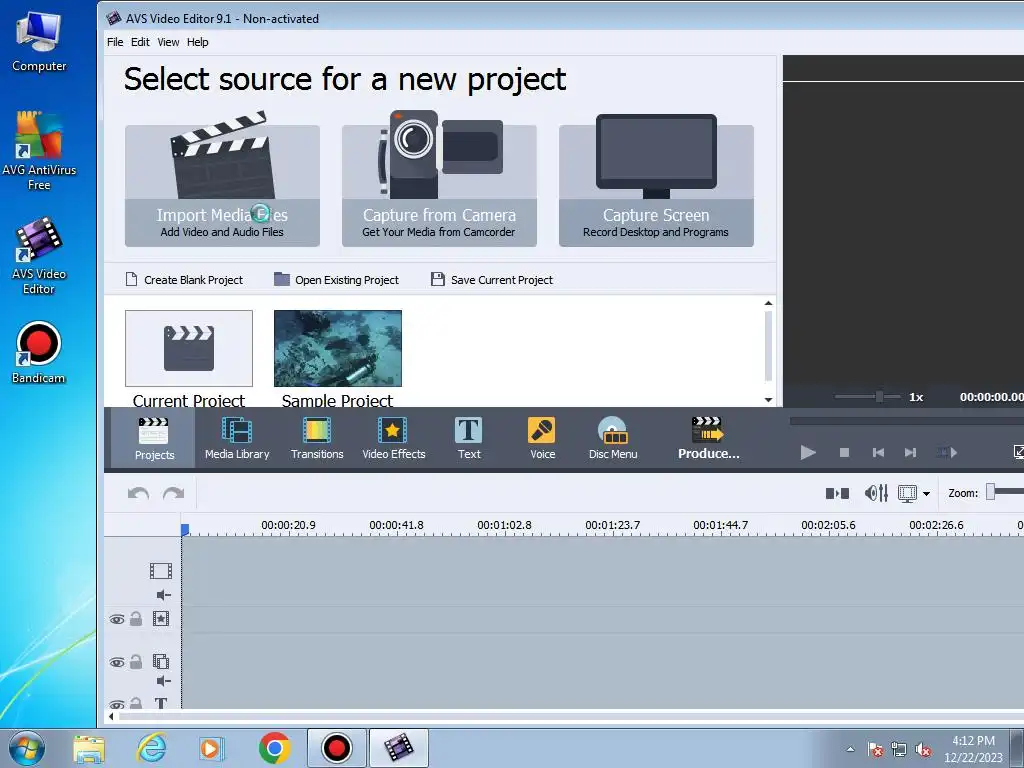Click Import Media Files card
Image resolution: width=1024 pixels, height=768 pixels.
coord(222,185)
